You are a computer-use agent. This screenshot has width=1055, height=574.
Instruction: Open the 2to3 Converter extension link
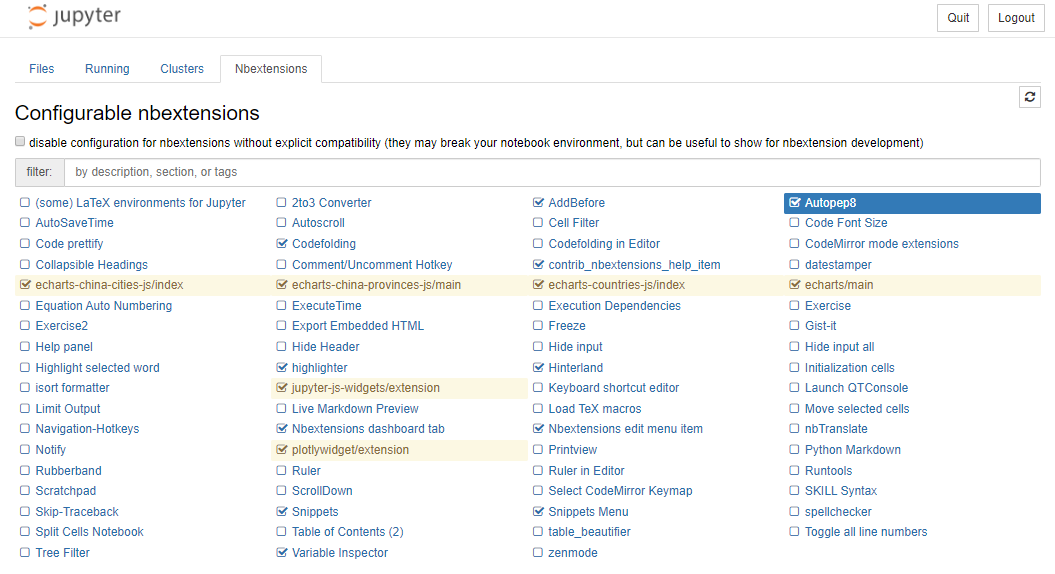pos(332,203)
